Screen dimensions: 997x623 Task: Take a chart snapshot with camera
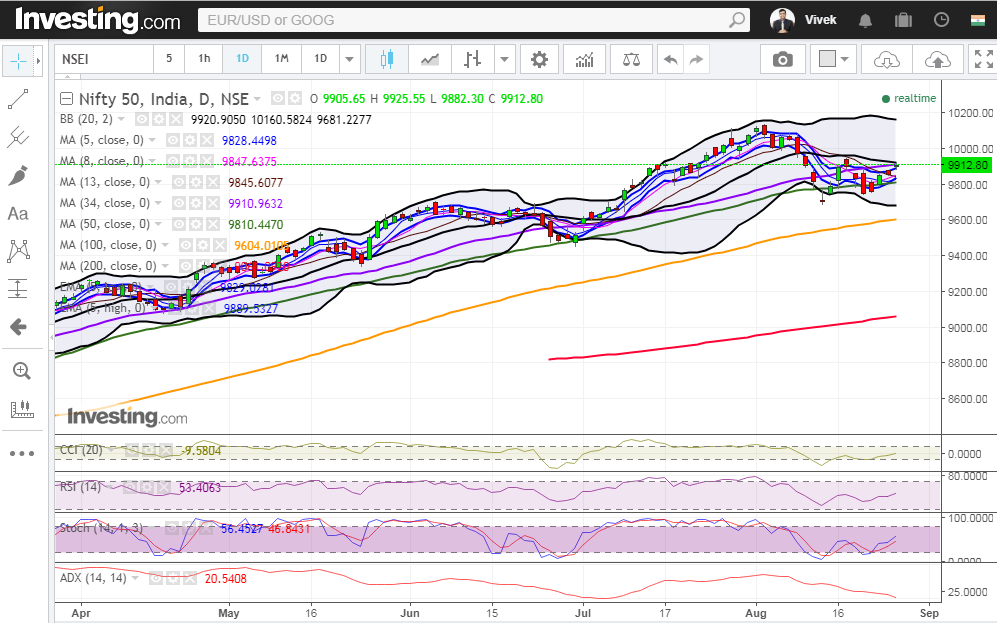pos(783,60)
